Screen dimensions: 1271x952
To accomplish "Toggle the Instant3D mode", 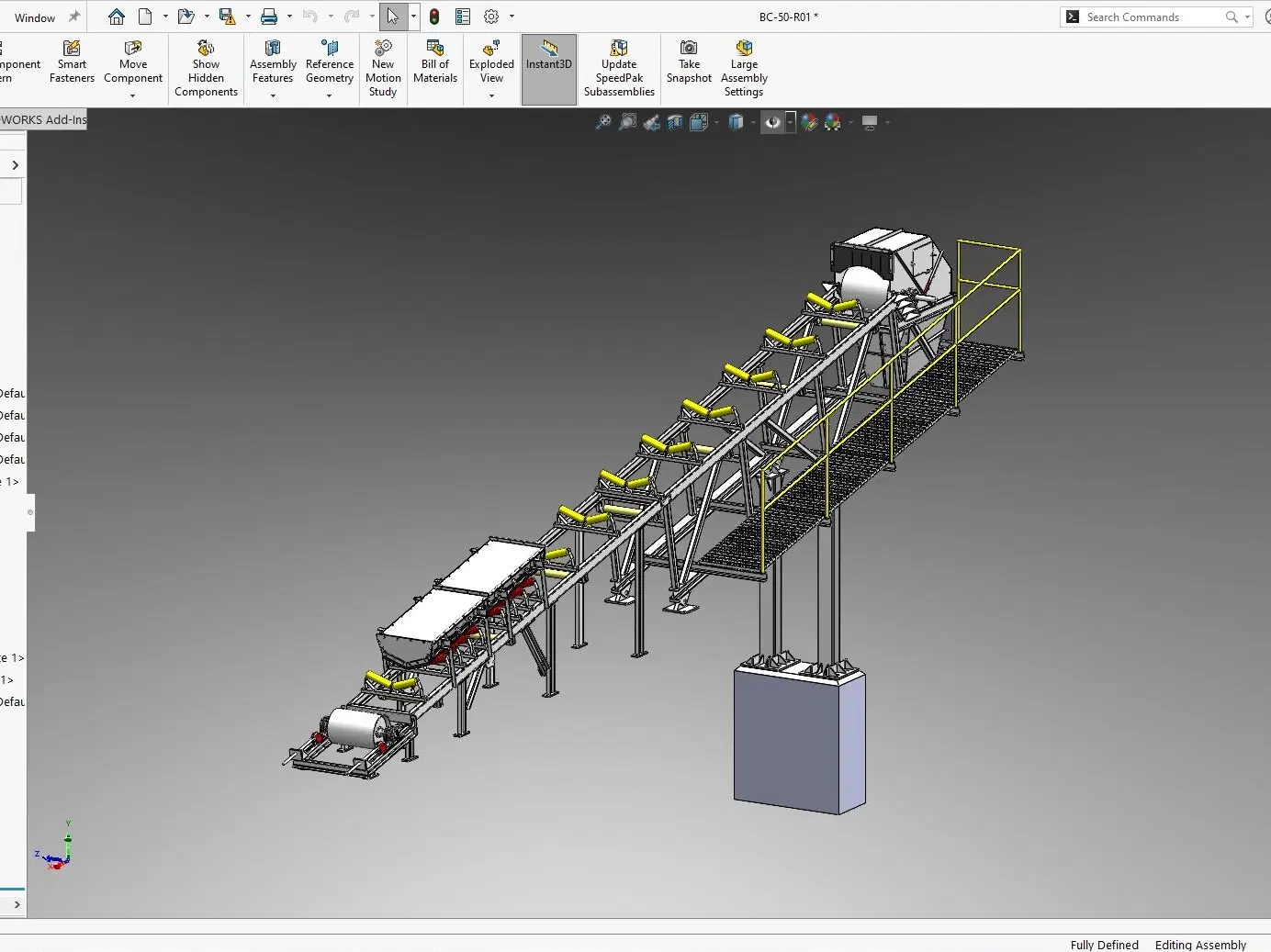I will pos(549,69).
